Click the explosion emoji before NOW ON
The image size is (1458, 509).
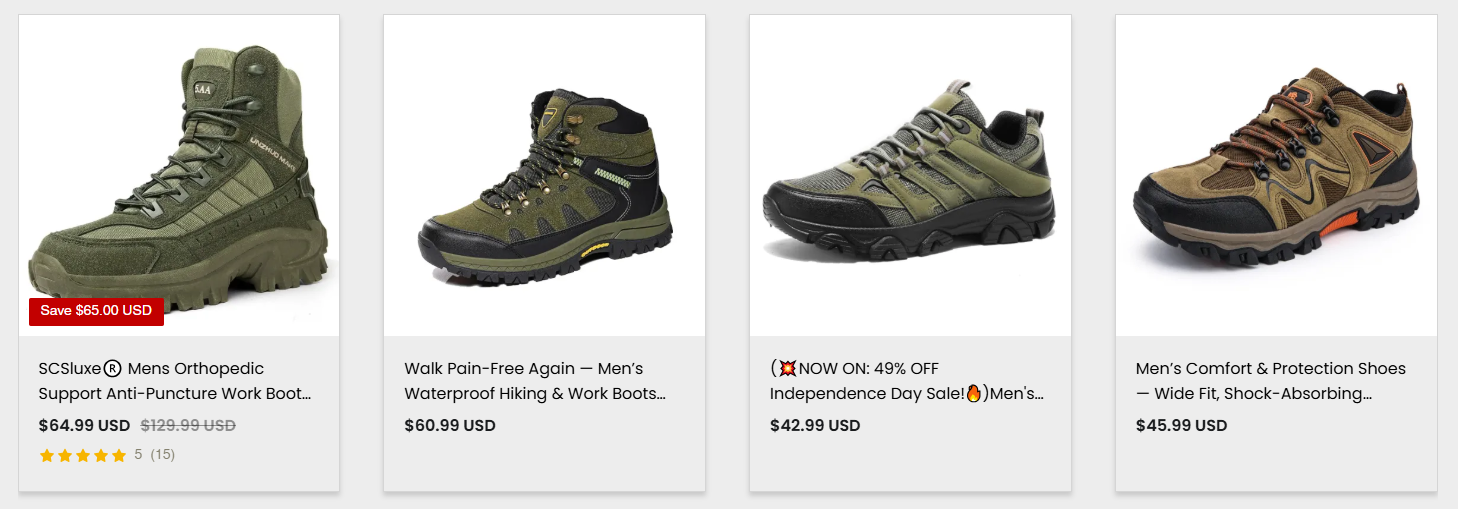788,369
